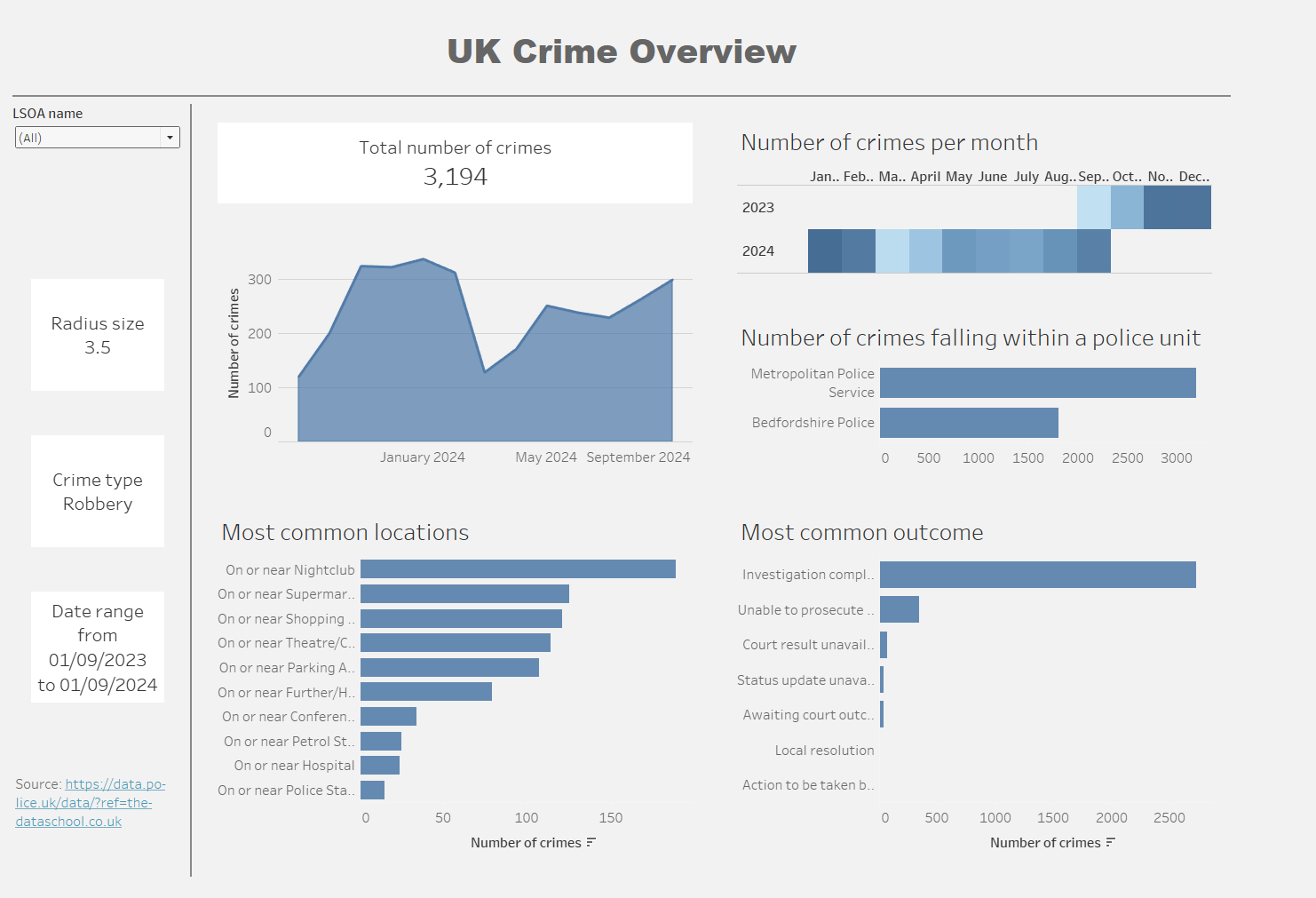1316x898 pixels.
Task: Select the November 2023 heatmap cell
Action: coord(1161,208)
